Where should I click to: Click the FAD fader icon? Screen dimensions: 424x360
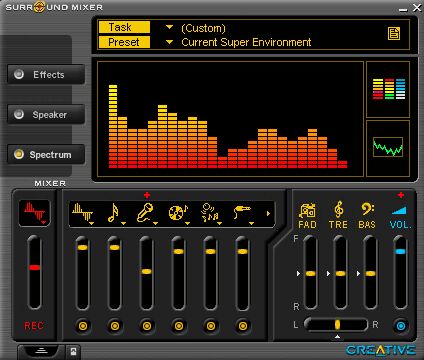[x=307, y=210]
